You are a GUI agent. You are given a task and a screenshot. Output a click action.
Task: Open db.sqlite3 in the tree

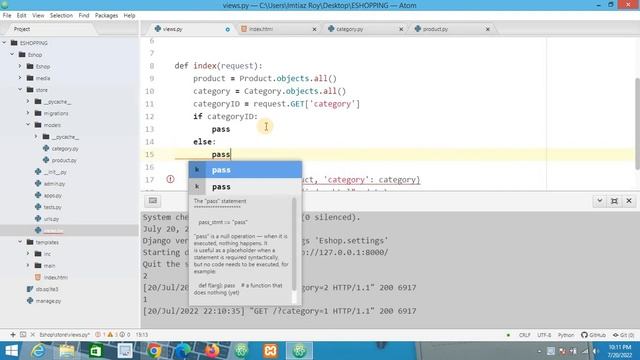pyautogui.click(x=47, y=289)
